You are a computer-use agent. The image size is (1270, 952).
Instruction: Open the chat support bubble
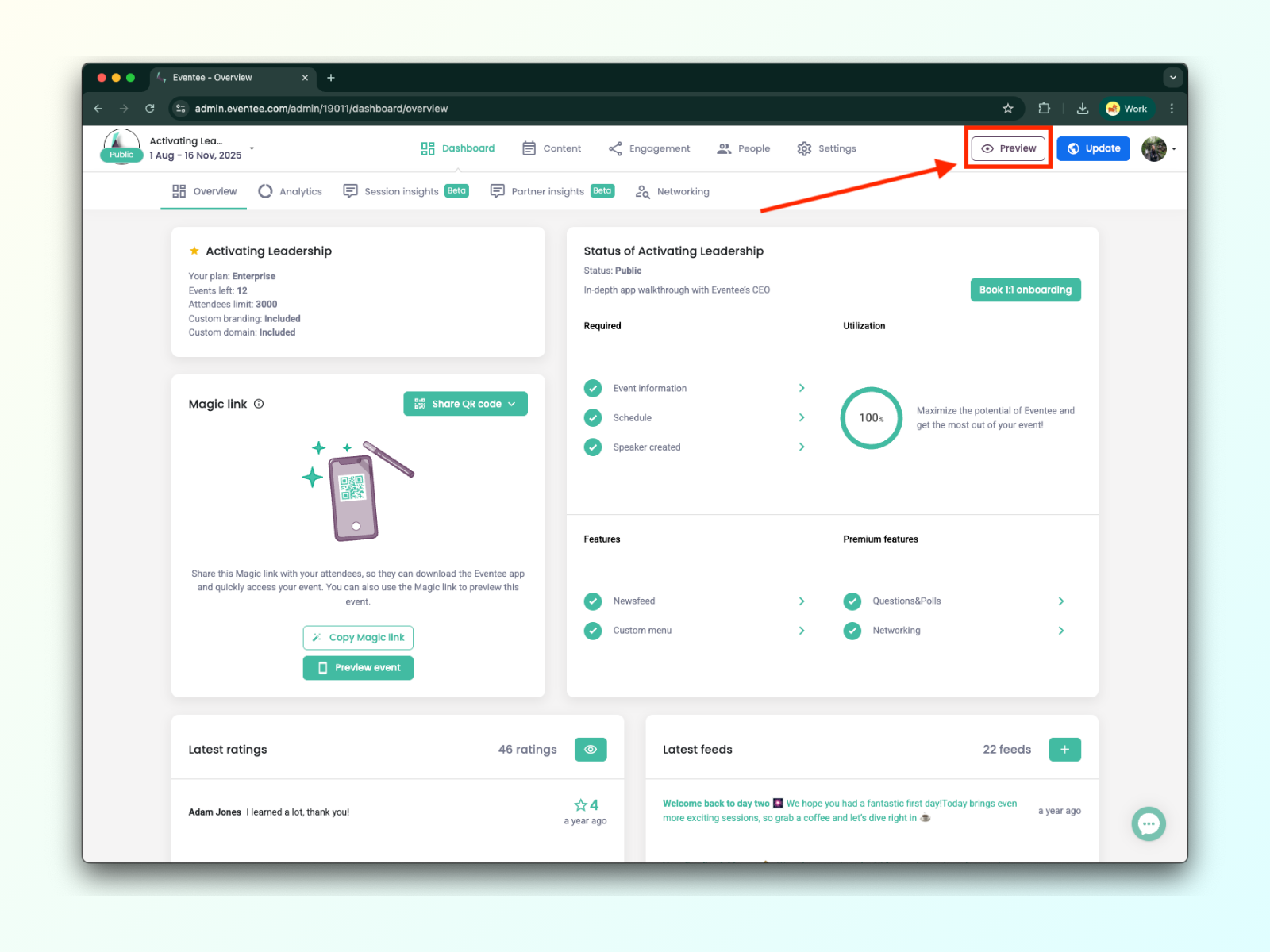(x=1149, y=824)
